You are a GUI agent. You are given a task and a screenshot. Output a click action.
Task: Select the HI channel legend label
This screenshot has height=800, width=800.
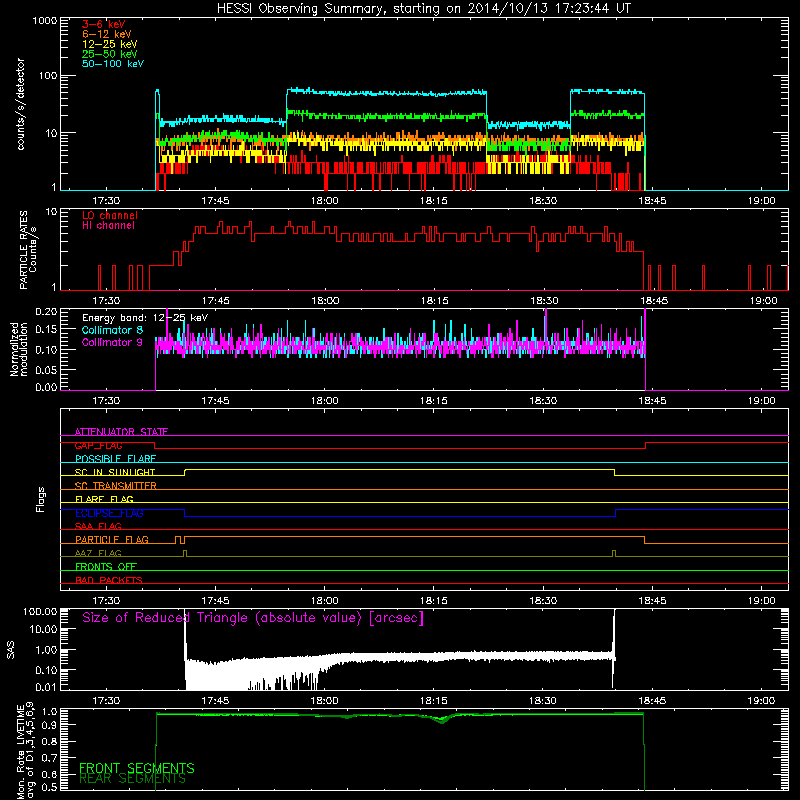(108, 226)
